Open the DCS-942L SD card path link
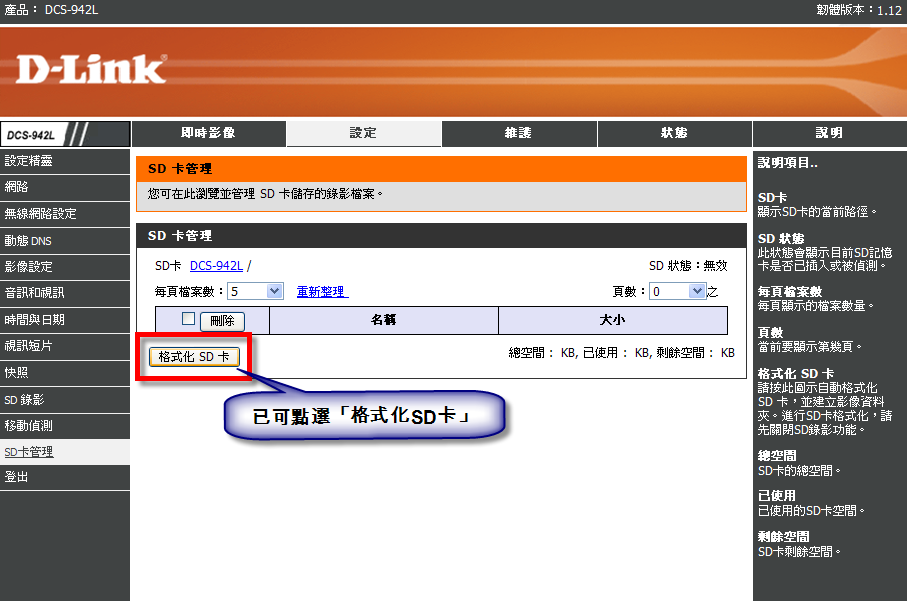This screenshot has height=601, width=907. click(216, 266)
